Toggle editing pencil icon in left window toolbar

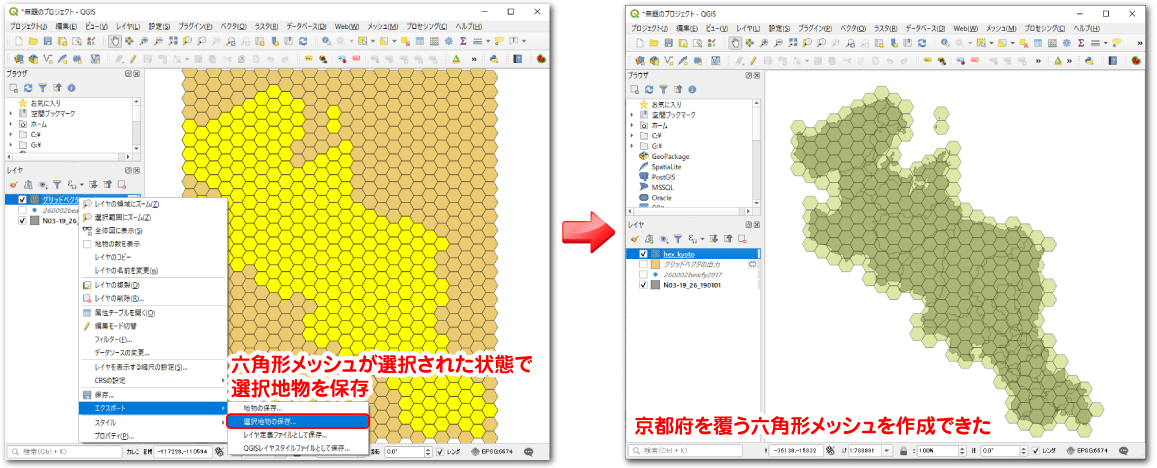tap(134, 58)
